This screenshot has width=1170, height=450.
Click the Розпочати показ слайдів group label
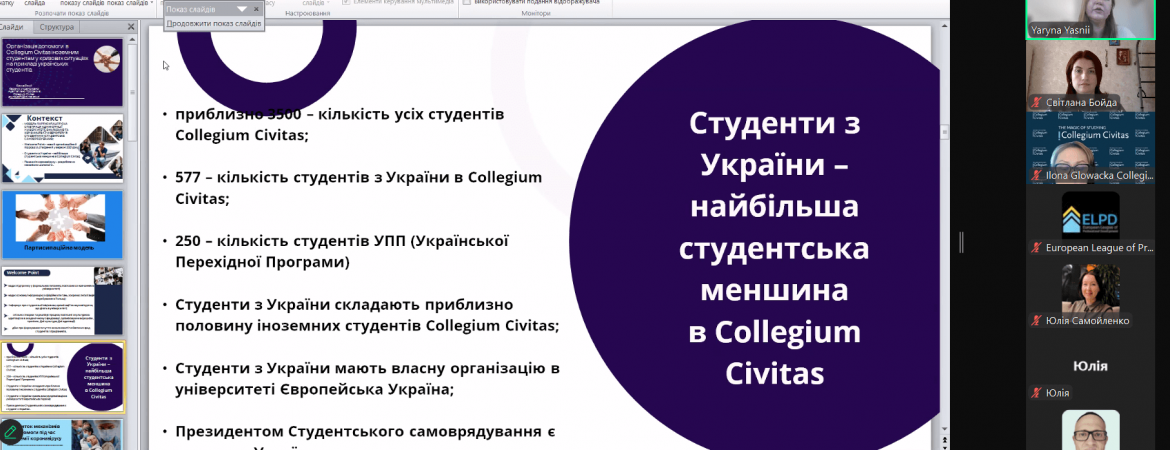tap(70, 13)
